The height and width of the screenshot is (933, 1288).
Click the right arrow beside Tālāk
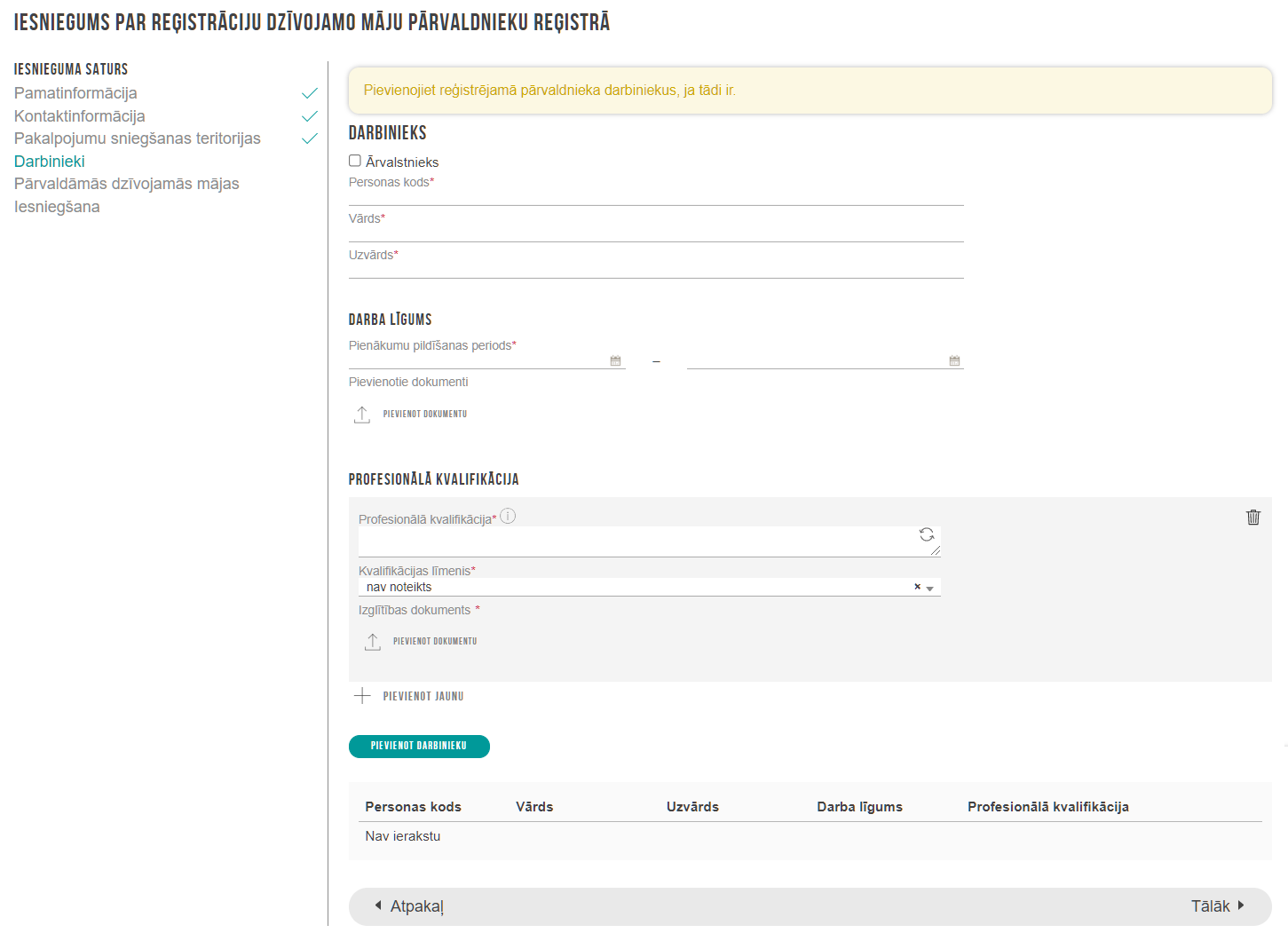pyautogui.click(x=1241, y=905)
